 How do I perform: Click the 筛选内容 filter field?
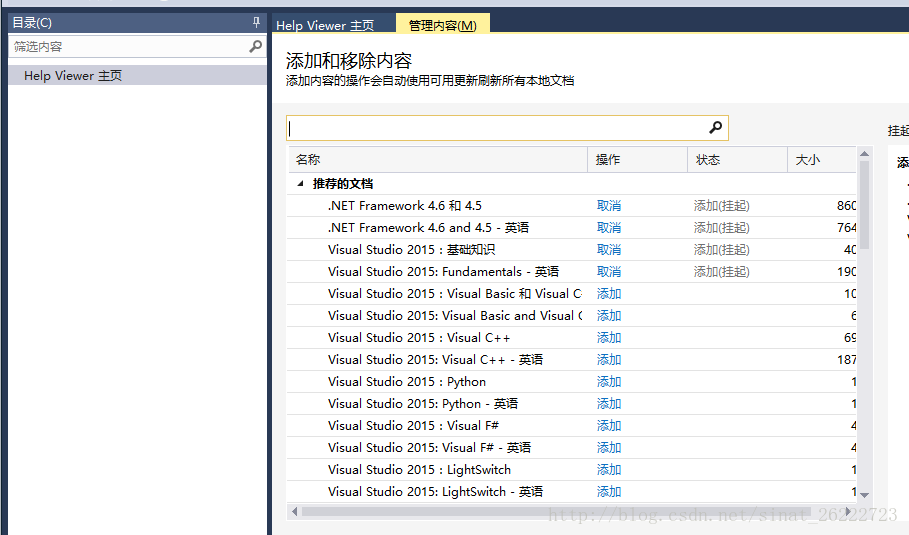click(137, 46)
